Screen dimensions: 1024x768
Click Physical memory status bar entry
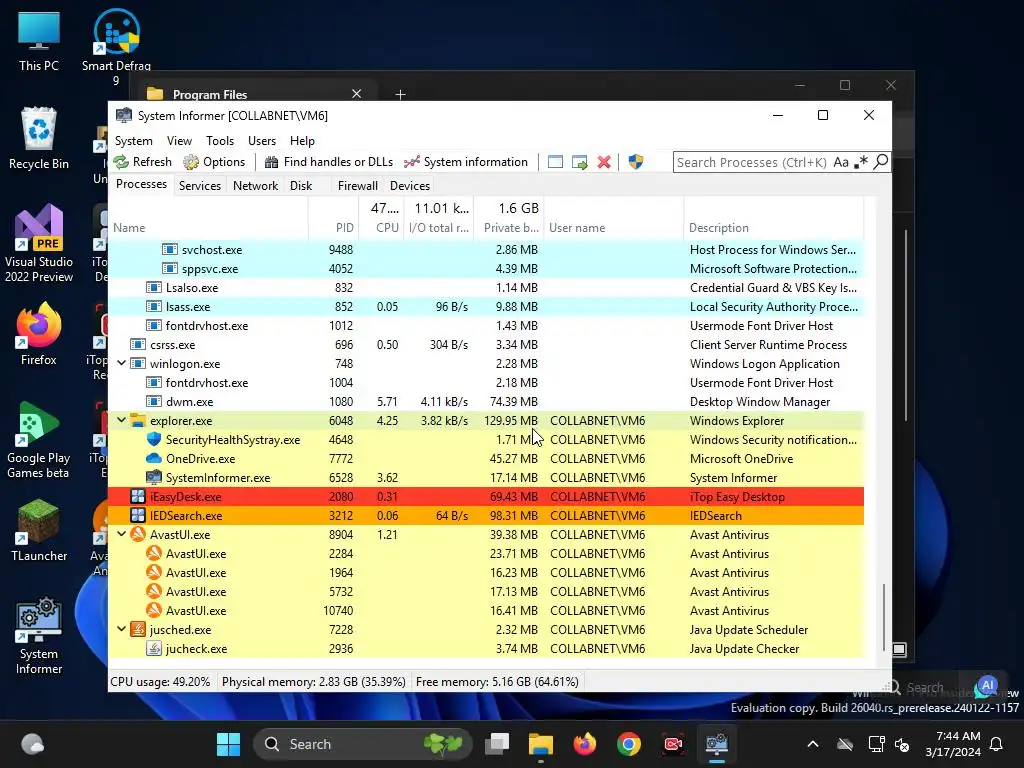pyautogui.click(x=313, y=682)
